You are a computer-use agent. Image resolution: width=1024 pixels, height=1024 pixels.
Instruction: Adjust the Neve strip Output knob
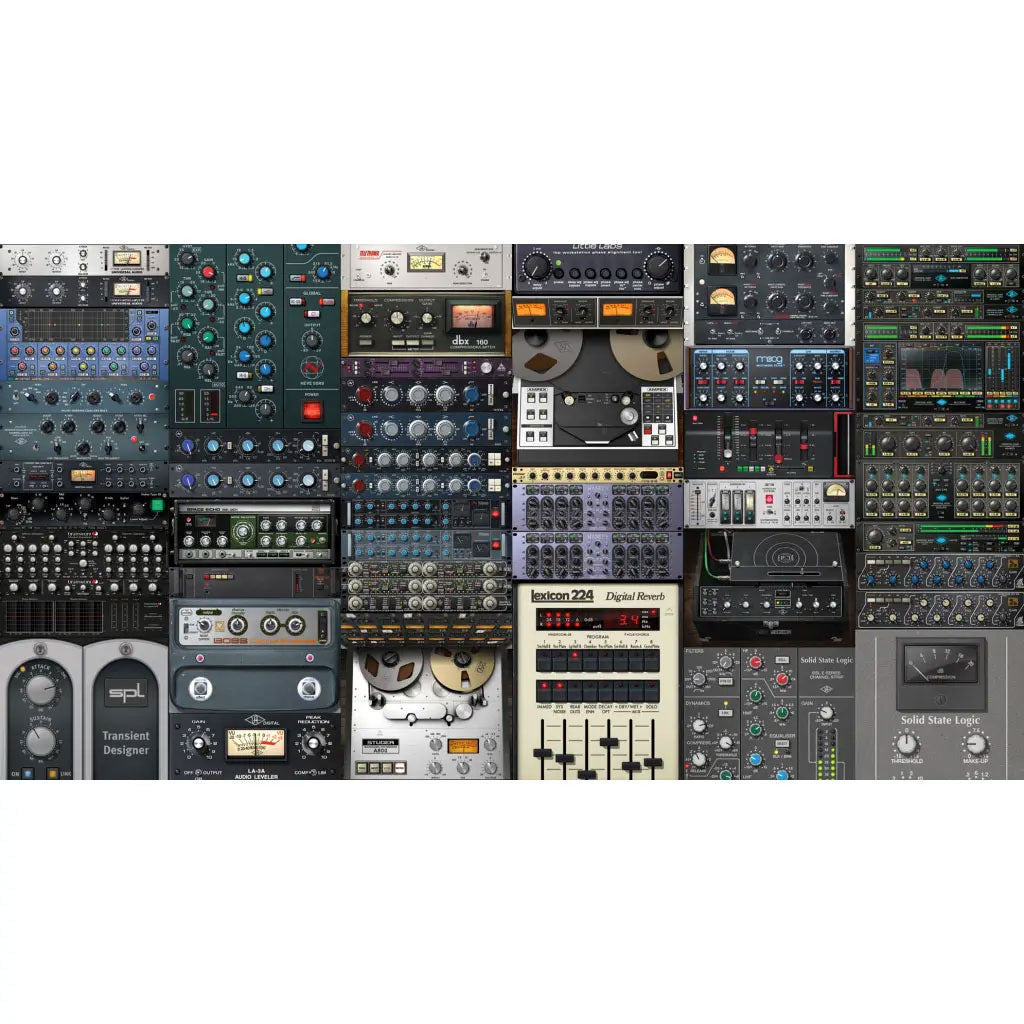[312, 340]
